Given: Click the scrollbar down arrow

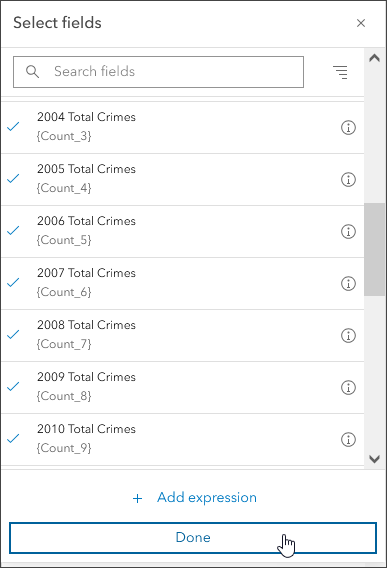Looking at the screenshot, I should 374,459.
